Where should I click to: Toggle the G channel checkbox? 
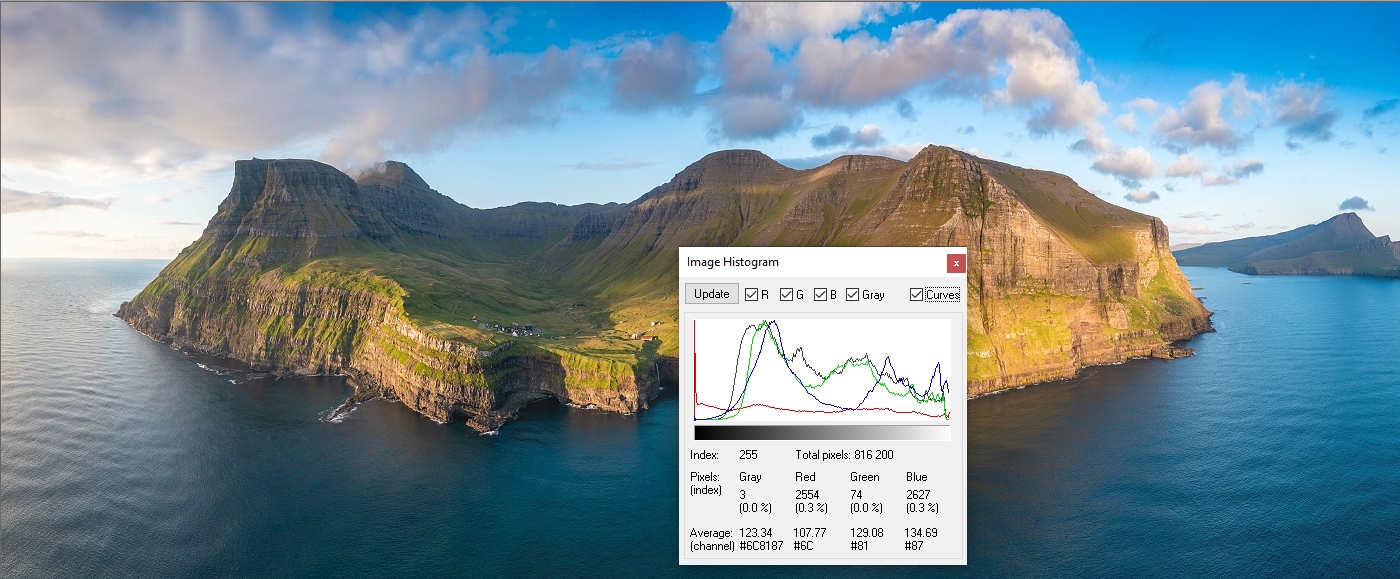pos(786,294)
